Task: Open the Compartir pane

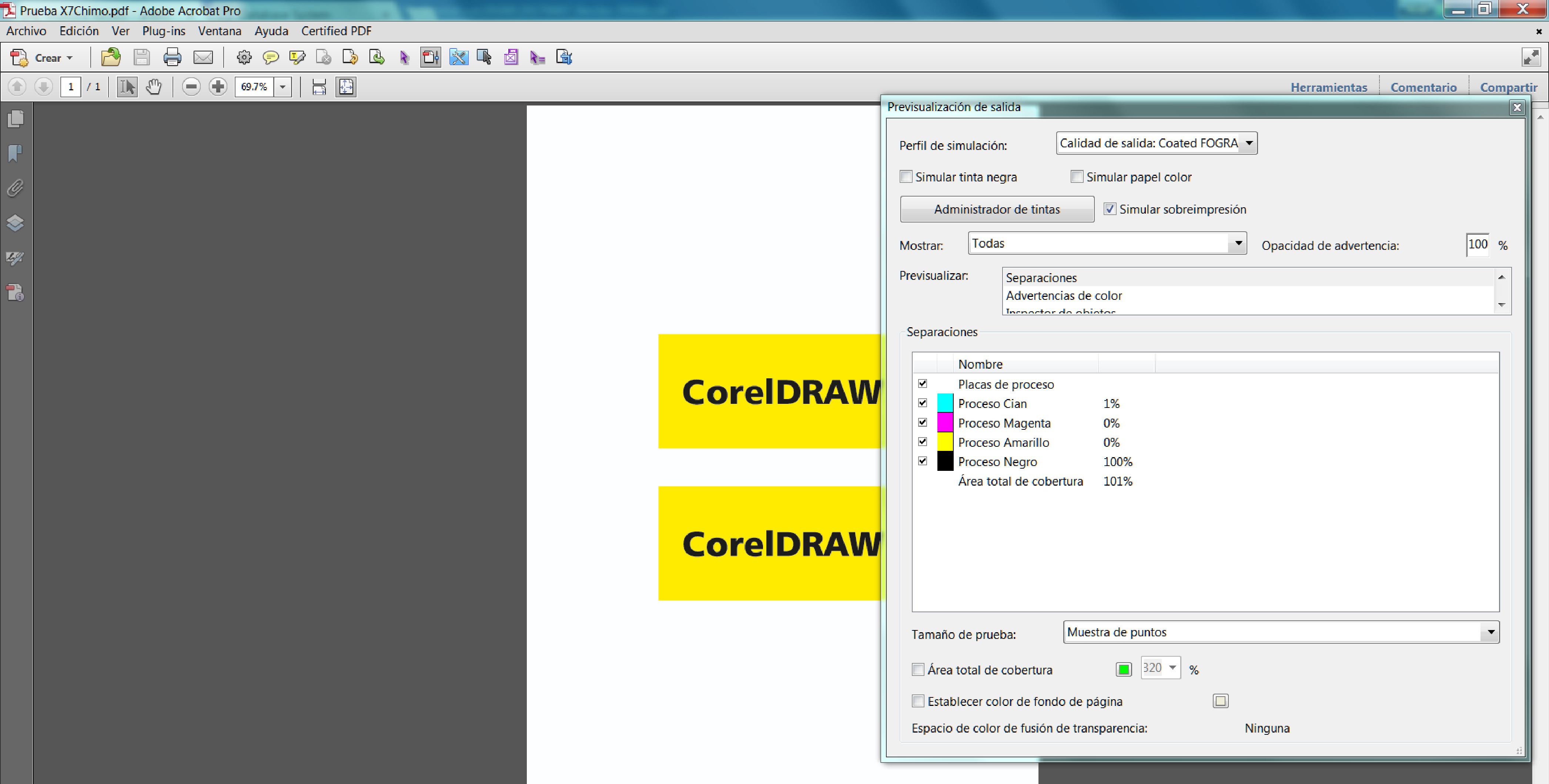Action: [1509, 87]
